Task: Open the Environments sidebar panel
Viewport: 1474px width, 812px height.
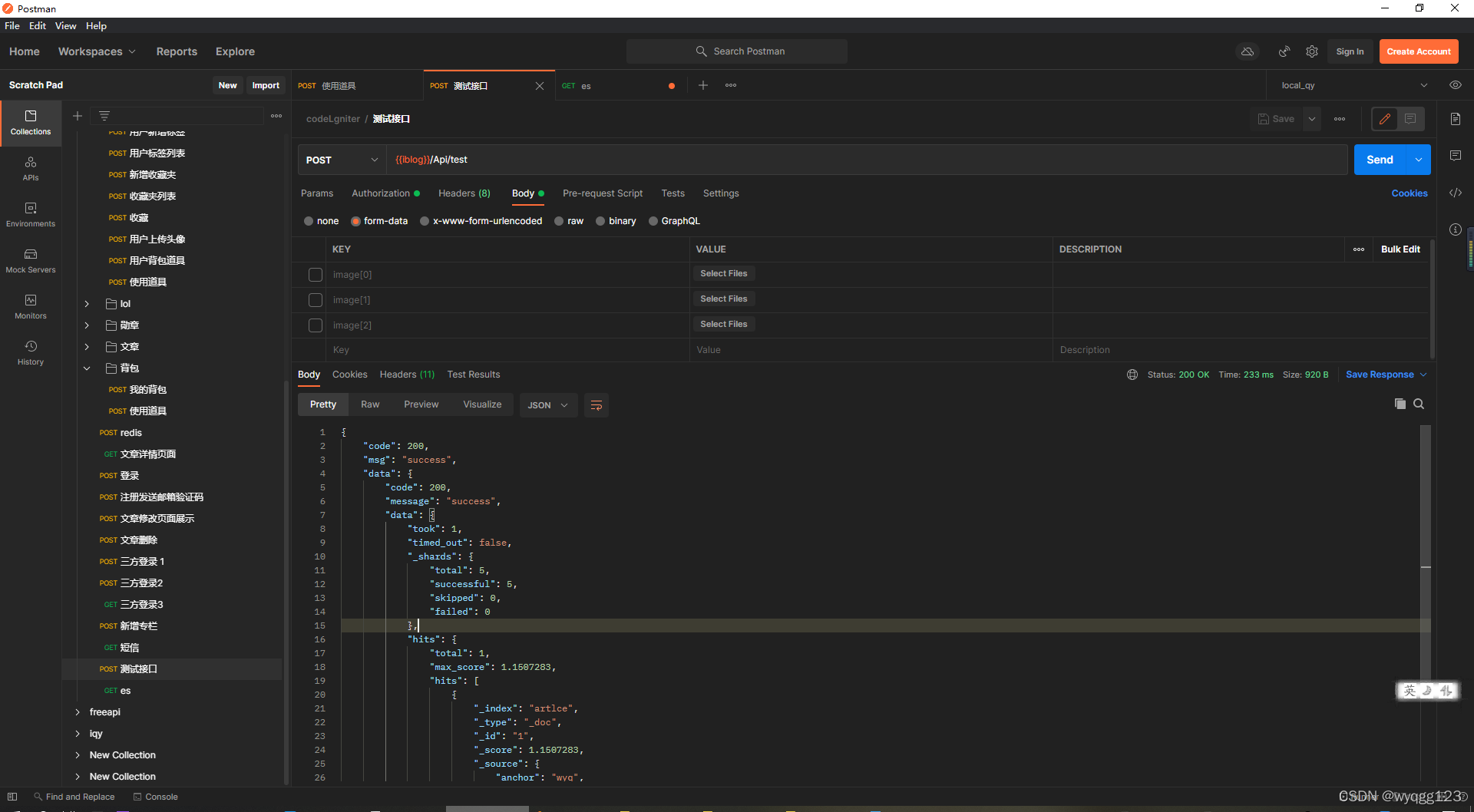Action: coord(31,215)
